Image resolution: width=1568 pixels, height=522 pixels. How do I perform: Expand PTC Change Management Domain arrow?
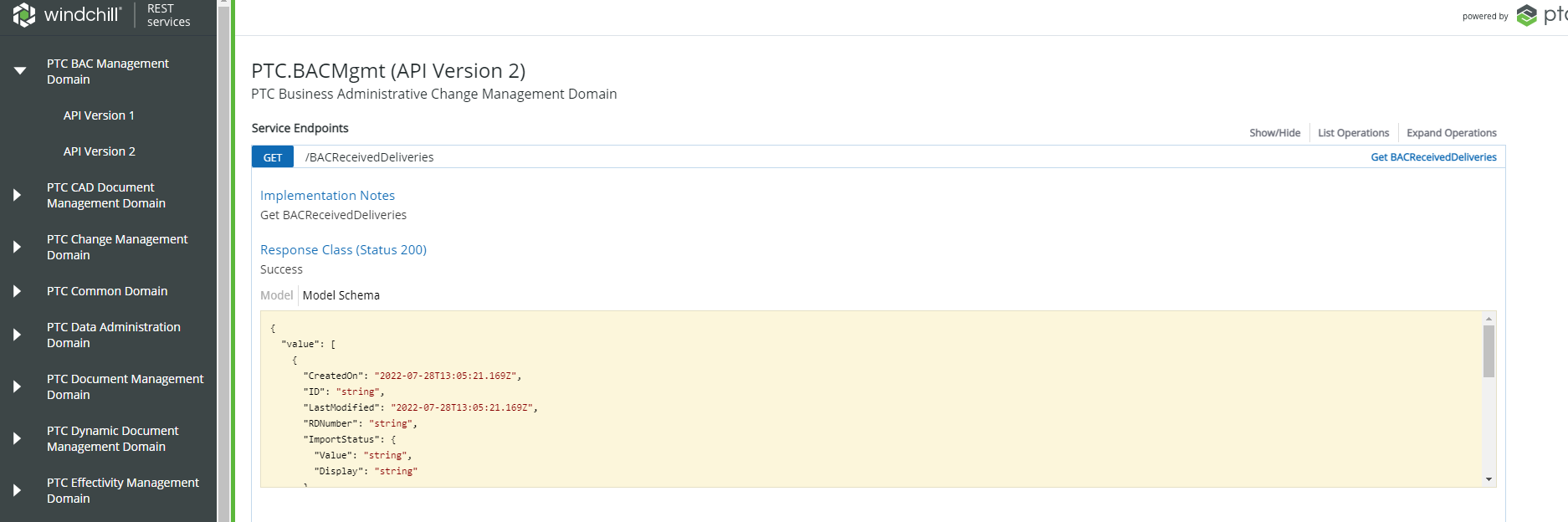[x=18, y=247]
